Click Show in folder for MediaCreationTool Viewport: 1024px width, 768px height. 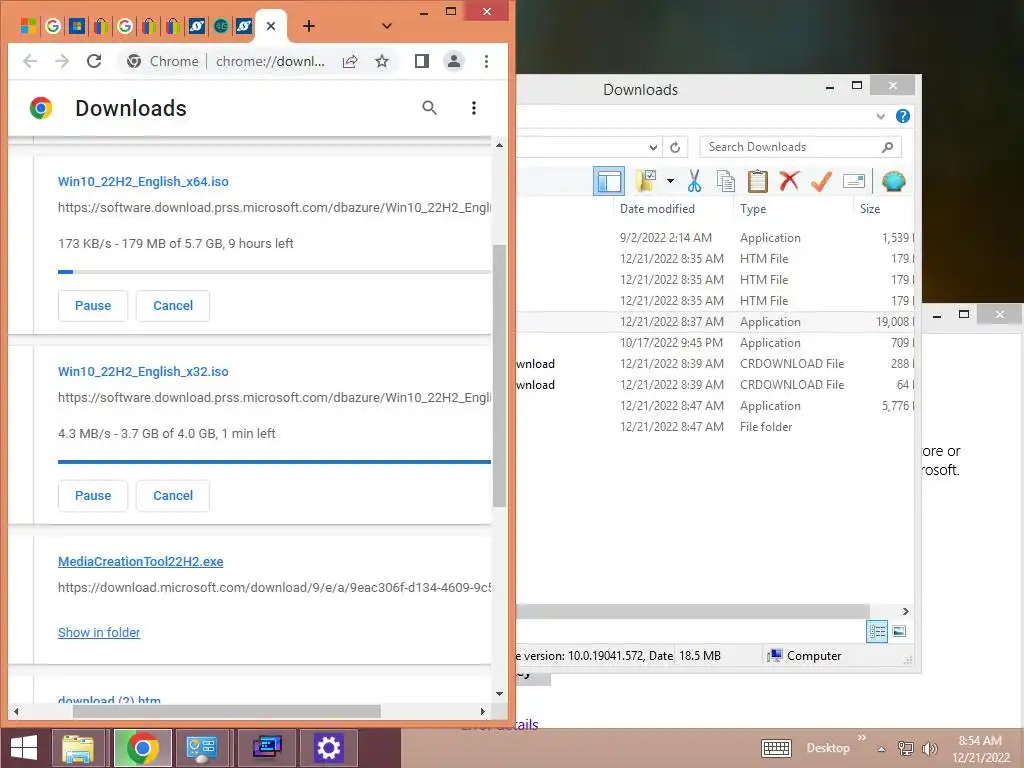click(99, 632)
